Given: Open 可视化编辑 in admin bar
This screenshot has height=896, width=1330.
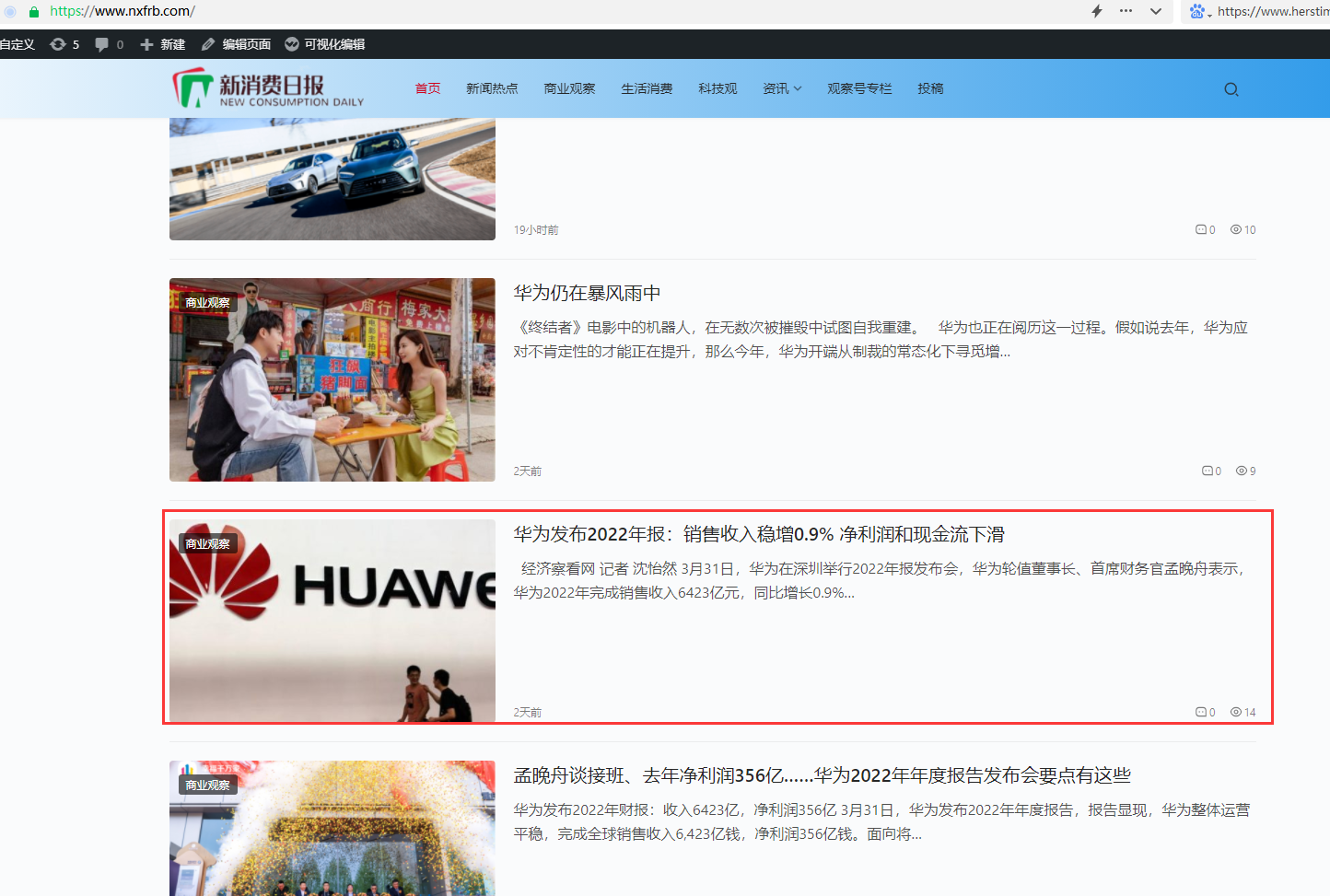Looking at the screenshot, I should (324, 44).
